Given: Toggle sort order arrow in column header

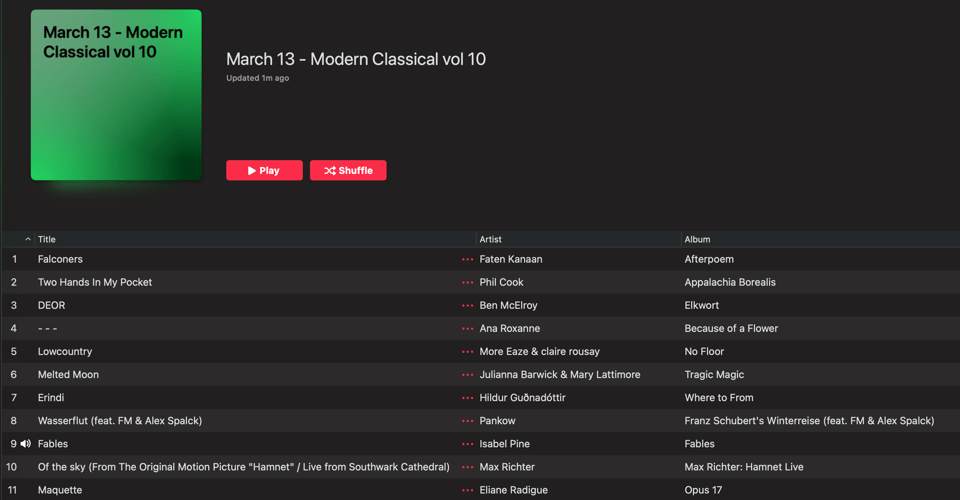Looking at the screenshot, I should click(x=27, y=240).
